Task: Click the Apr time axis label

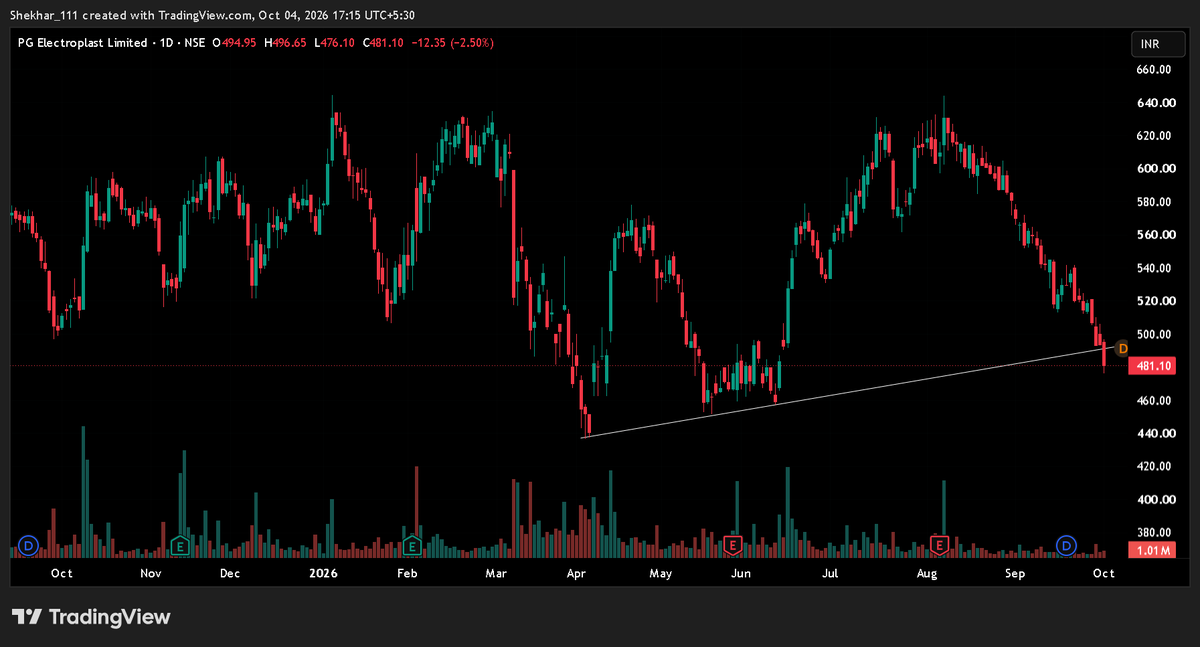Action: click(x=576, y=574)
